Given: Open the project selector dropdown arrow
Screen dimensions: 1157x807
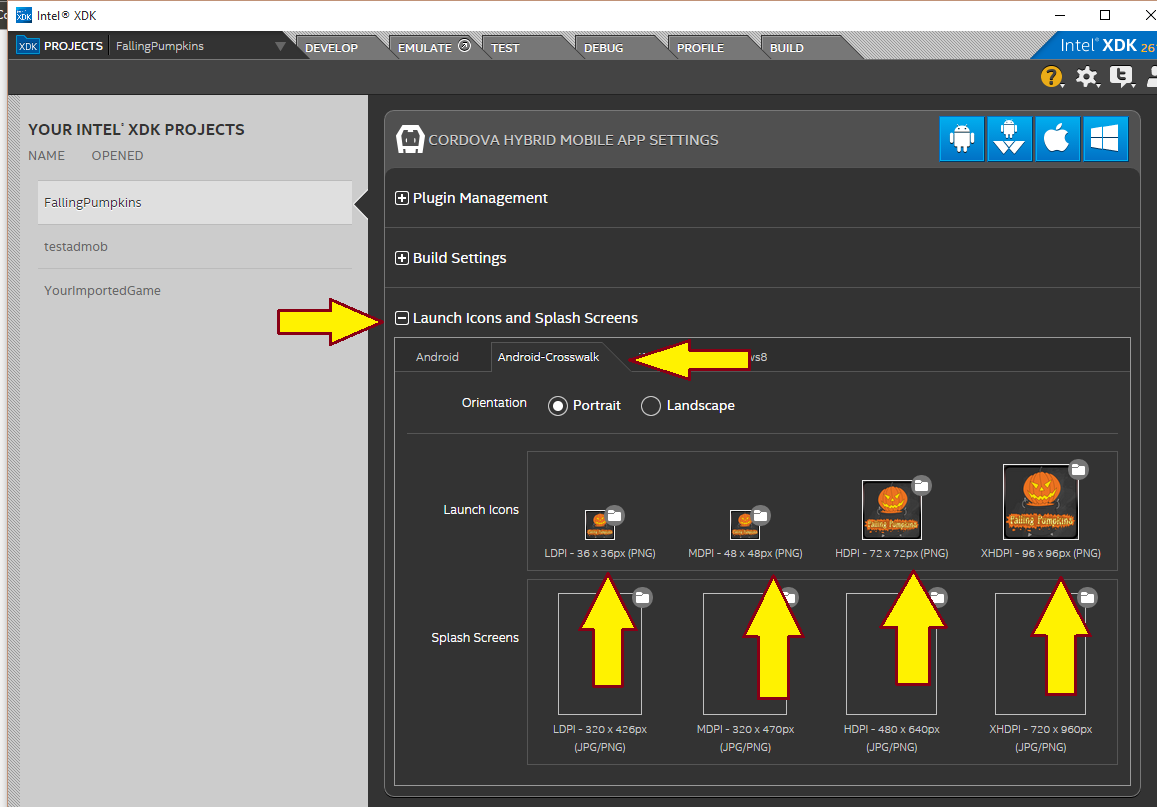Looking at the screenshot, I should click(280, 46).
